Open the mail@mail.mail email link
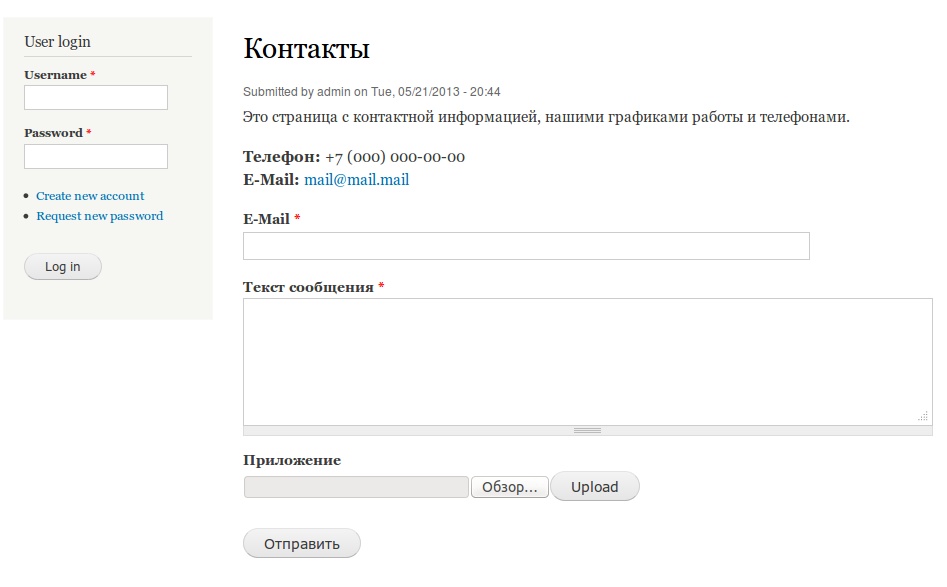Image resolution: width=947 pixels, height=587 pixels. coord(356,180)
